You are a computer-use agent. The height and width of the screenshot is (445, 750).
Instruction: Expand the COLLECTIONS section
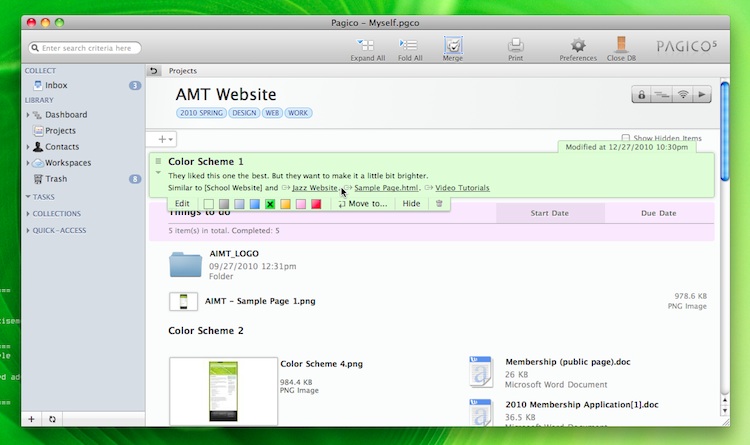[x=28, y=213]
